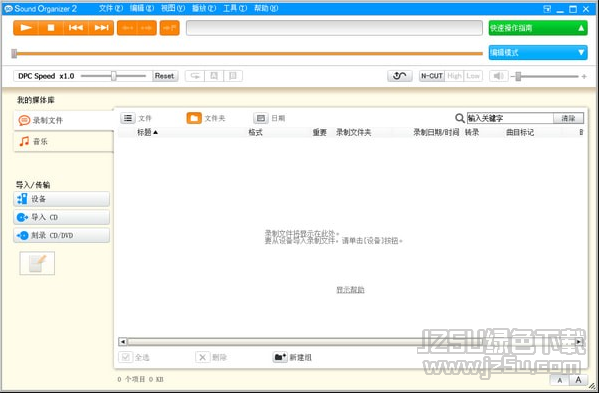The image size is (599, 393).
Task: Click the notepad edit icon in sidebar
Action: click(x=37, y=263)
